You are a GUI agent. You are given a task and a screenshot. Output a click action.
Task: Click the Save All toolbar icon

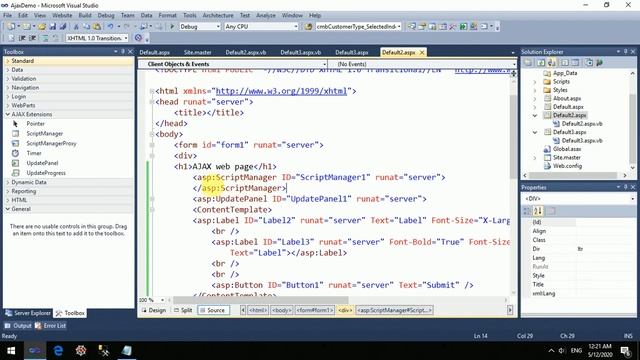[62, 27]
